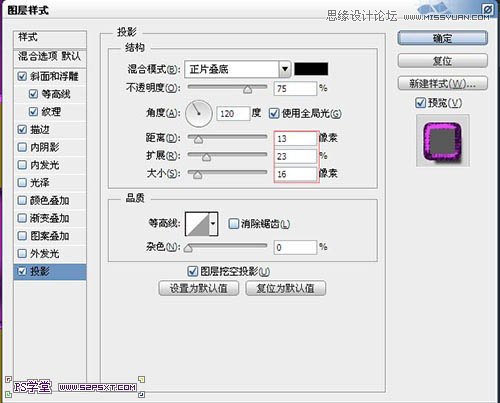Image resolution: width=500 pixels, height=403 pixels.
Task: Click the 角度 field showing 120
Action: tap(233, 114)
